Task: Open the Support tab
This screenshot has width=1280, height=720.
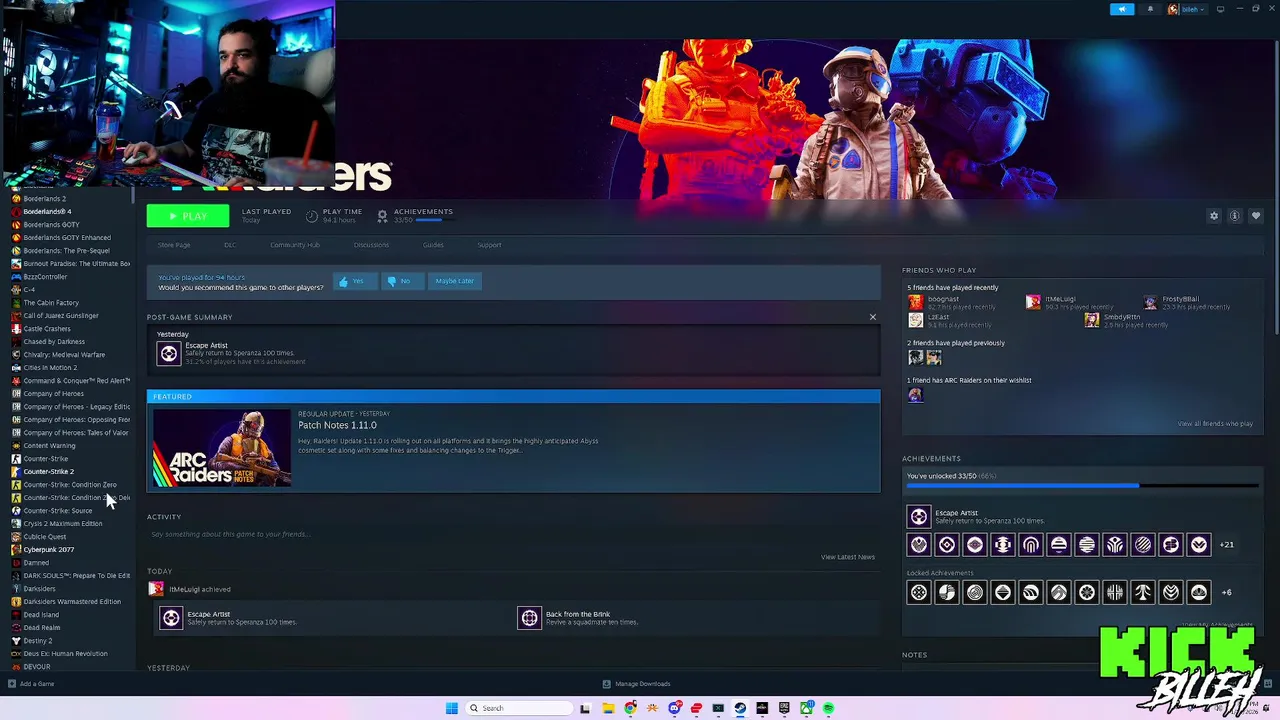Action: coord(489,245)
